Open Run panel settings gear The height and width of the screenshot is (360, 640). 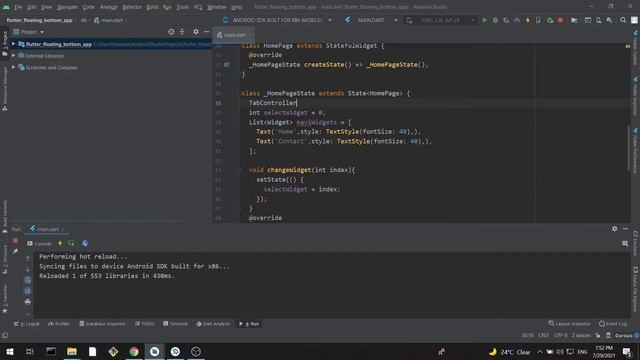[x=614, y=229]
